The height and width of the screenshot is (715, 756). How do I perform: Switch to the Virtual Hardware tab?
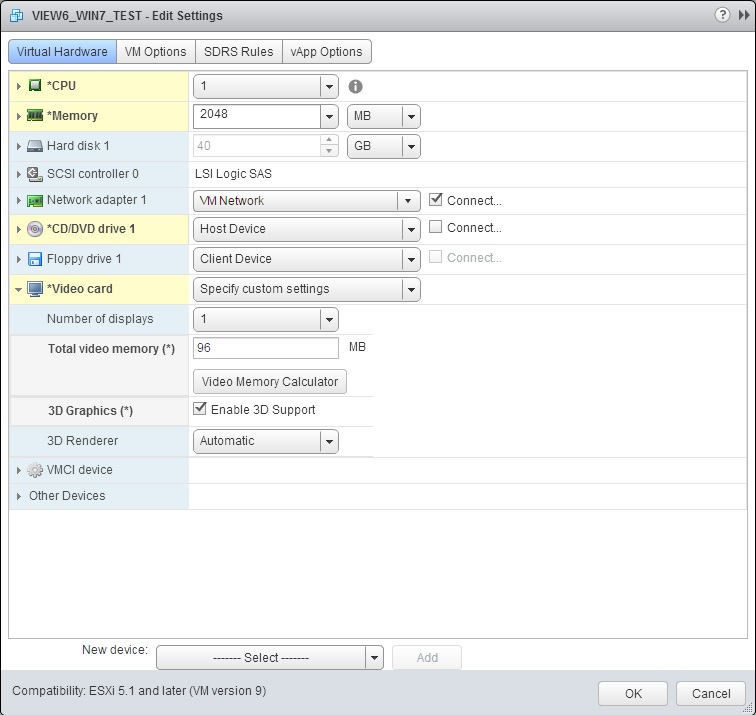click(x=62, y=52)
